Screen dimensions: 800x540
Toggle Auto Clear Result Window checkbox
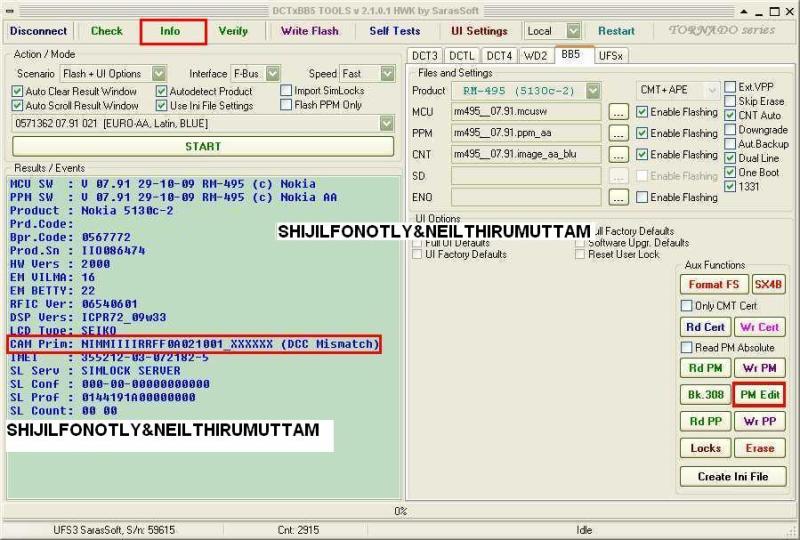[17, 91]
